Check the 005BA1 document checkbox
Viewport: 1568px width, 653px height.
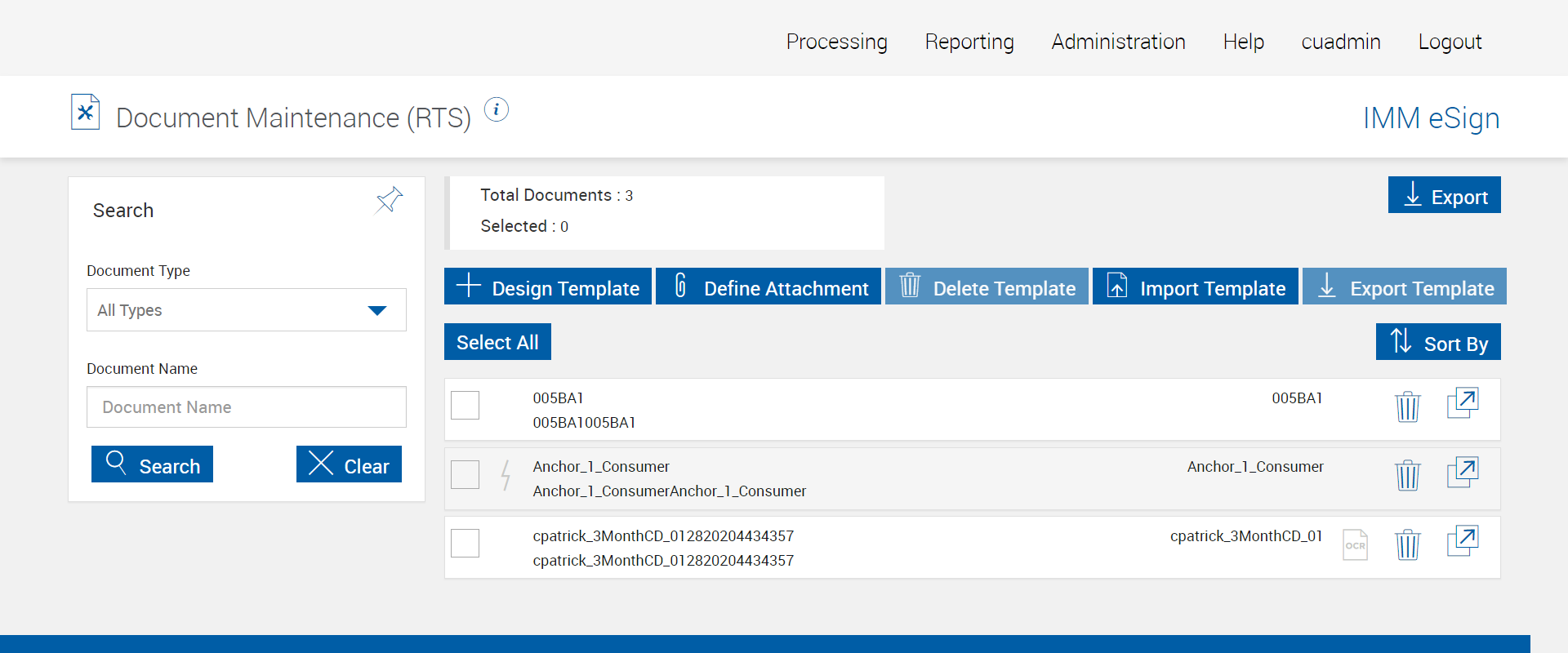click(465, 405)
